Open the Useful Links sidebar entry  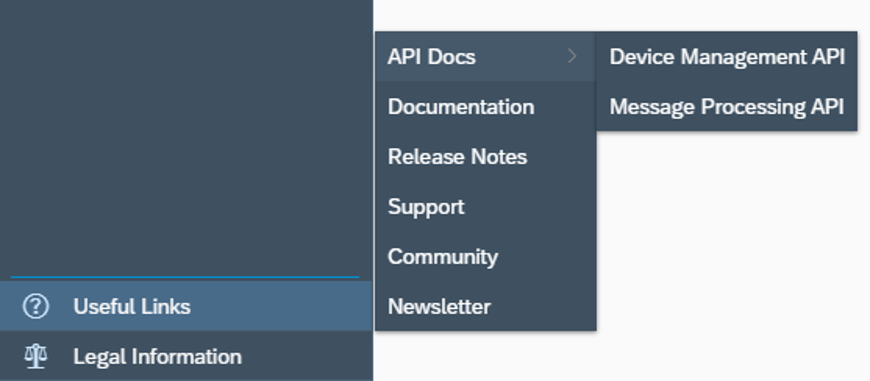pos(186,306)
